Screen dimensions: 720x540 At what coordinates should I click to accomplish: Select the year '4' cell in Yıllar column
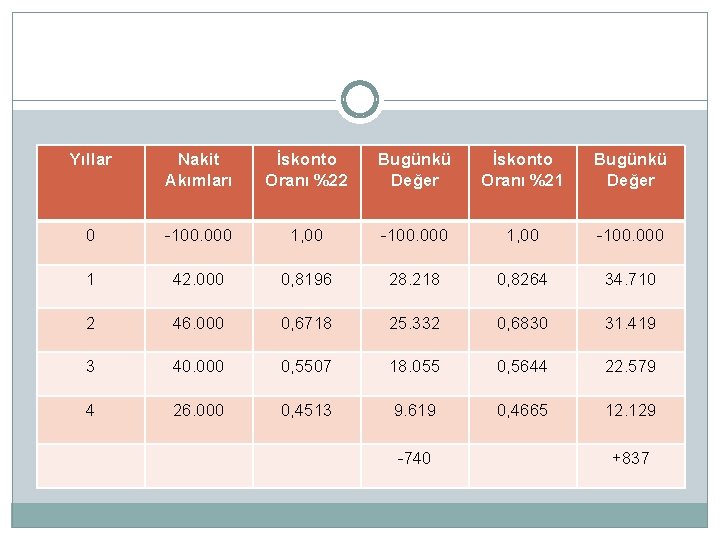pyautogui.click(x=90, y=419)
